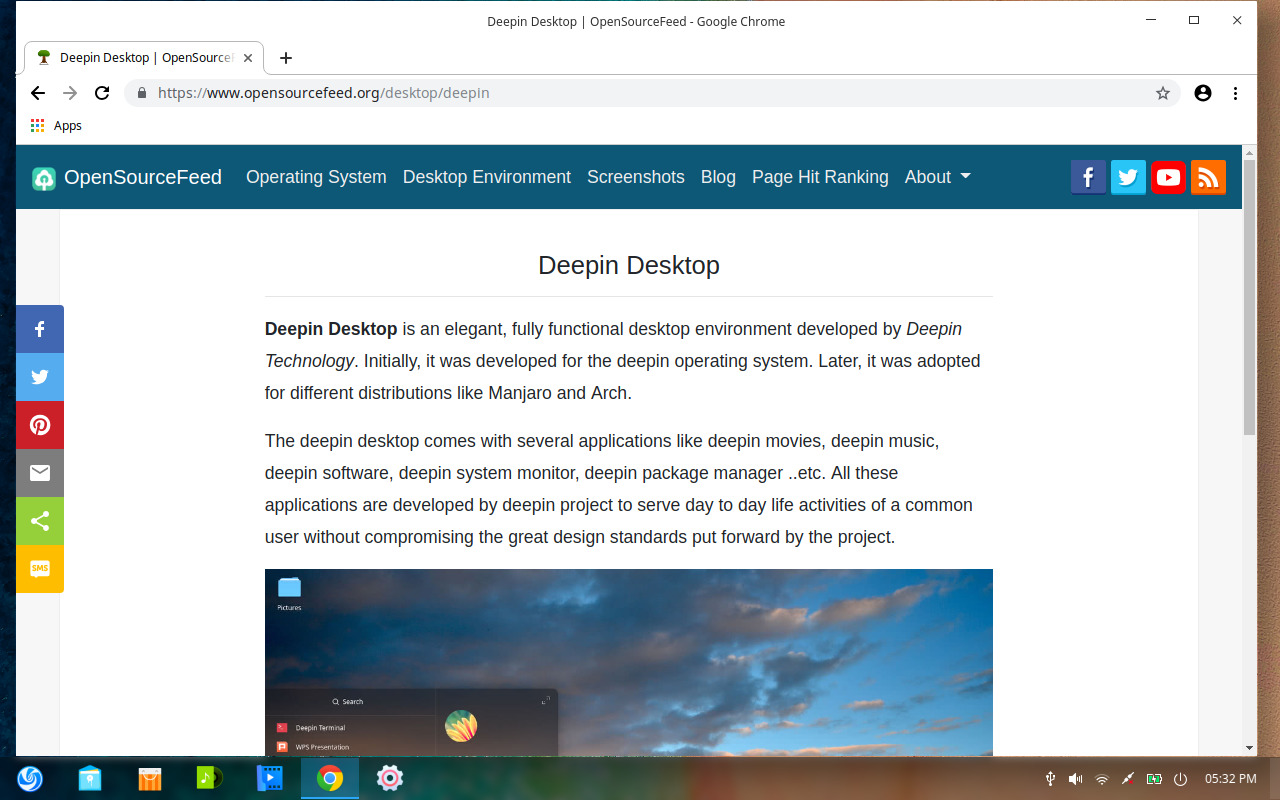Expand the About dropdown menu
The height and width of the screenshot is (800, 1280).
coord(937,177)
